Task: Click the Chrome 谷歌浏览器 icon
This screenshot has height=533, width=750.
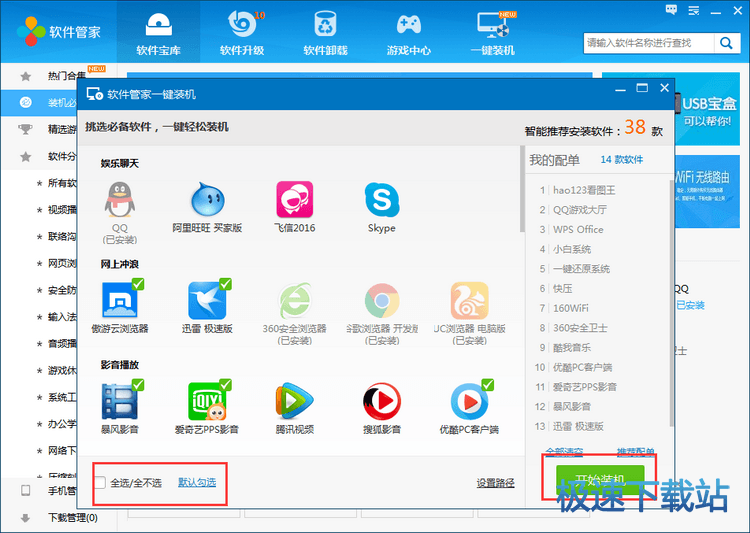Action: pos(382,301)
